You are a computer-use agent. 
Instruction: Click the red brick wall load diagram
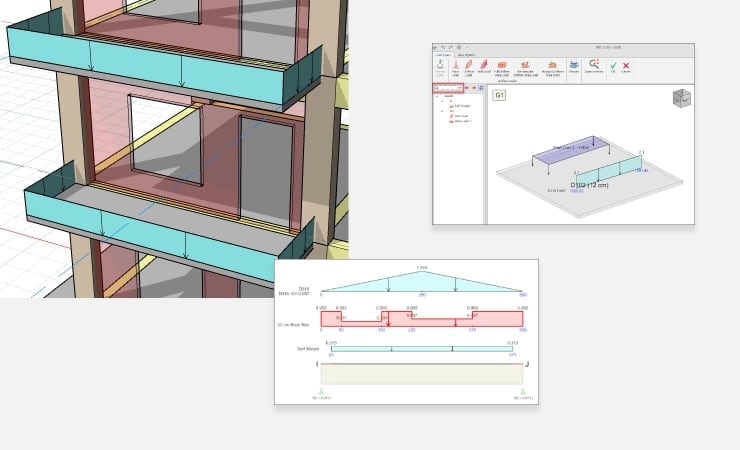pyautogui.click(x=421, y=318)
